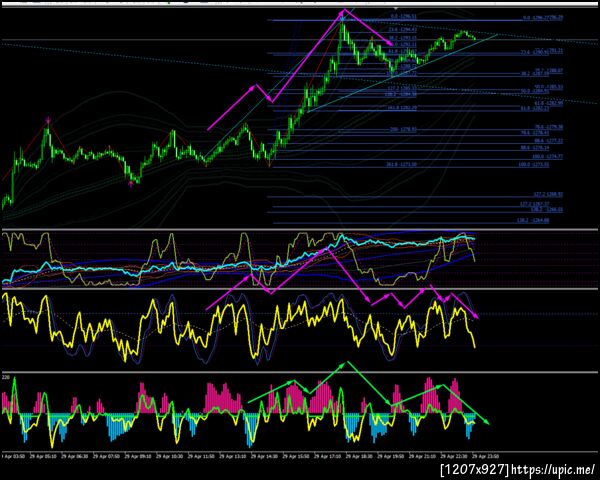Click the "29 Apr 15:50" time axis label
This screenshot has height=480, width=600.
tap(297, 456)
